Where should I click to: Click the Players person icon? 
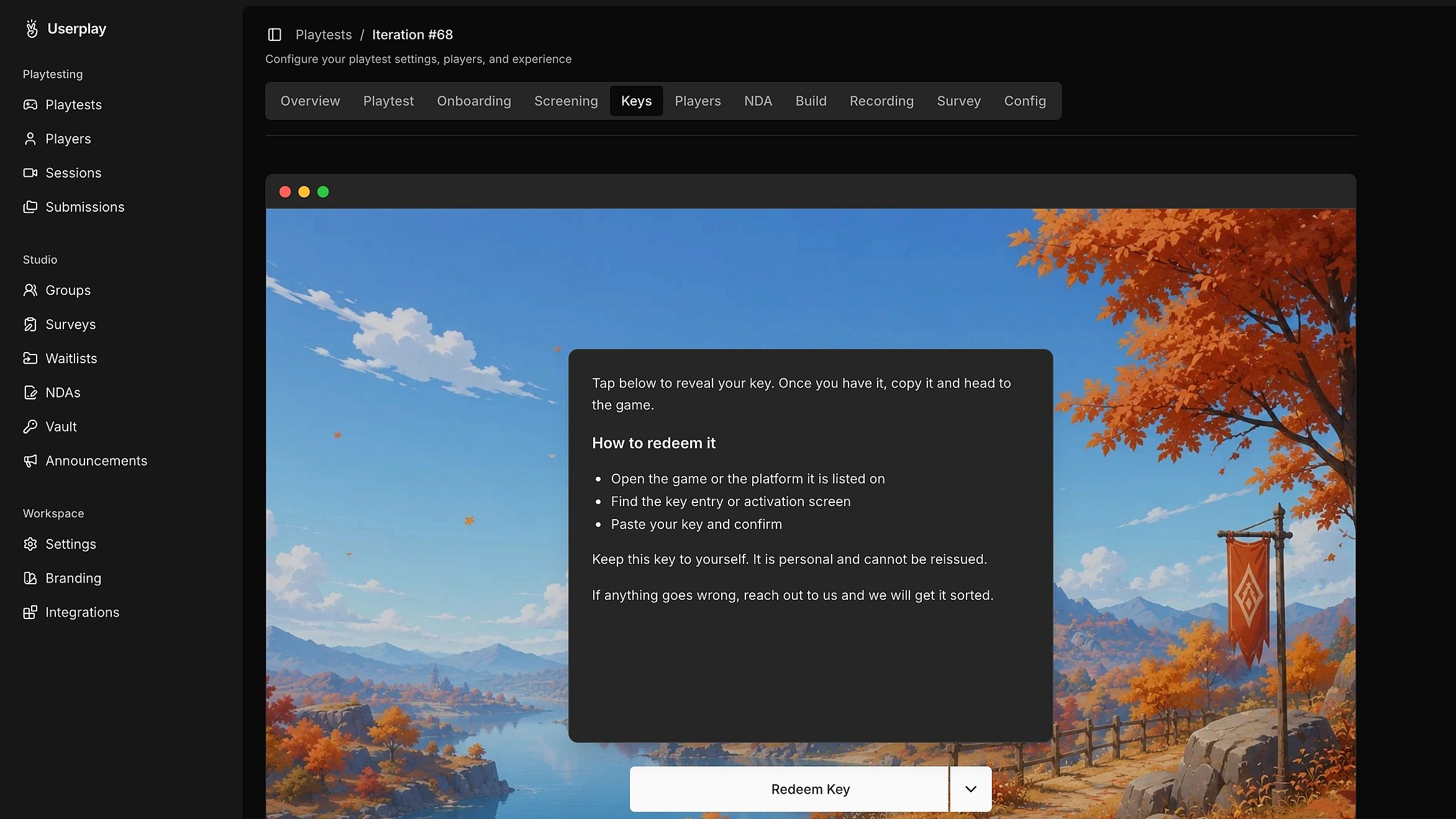point(30,138)
